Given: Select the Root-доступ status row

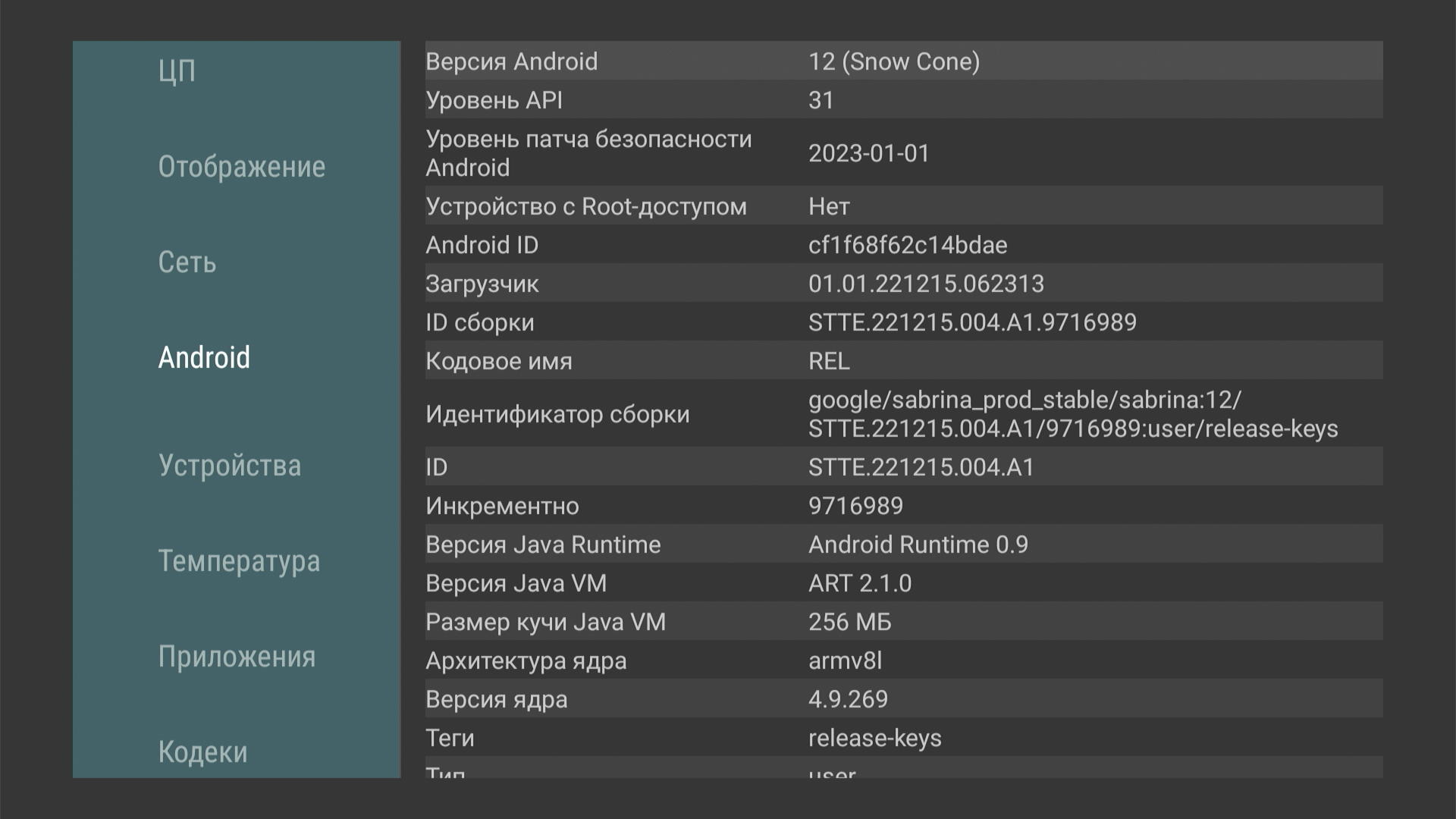Looking at the screenshot, I should coord(902,206).
